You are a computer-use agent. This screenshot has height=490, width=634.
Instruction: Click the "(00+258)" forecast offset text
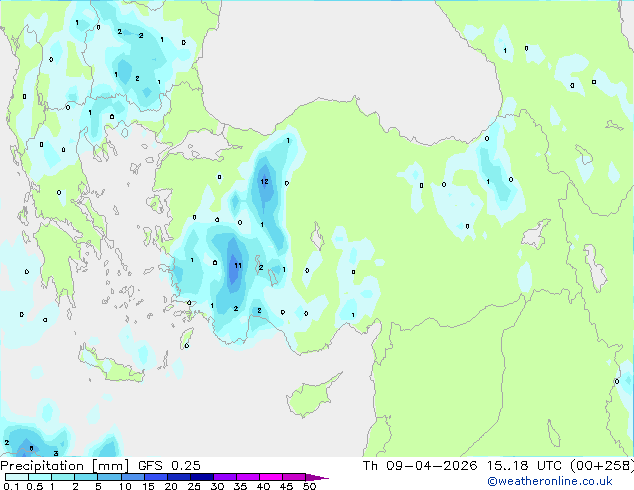[602, 466]
